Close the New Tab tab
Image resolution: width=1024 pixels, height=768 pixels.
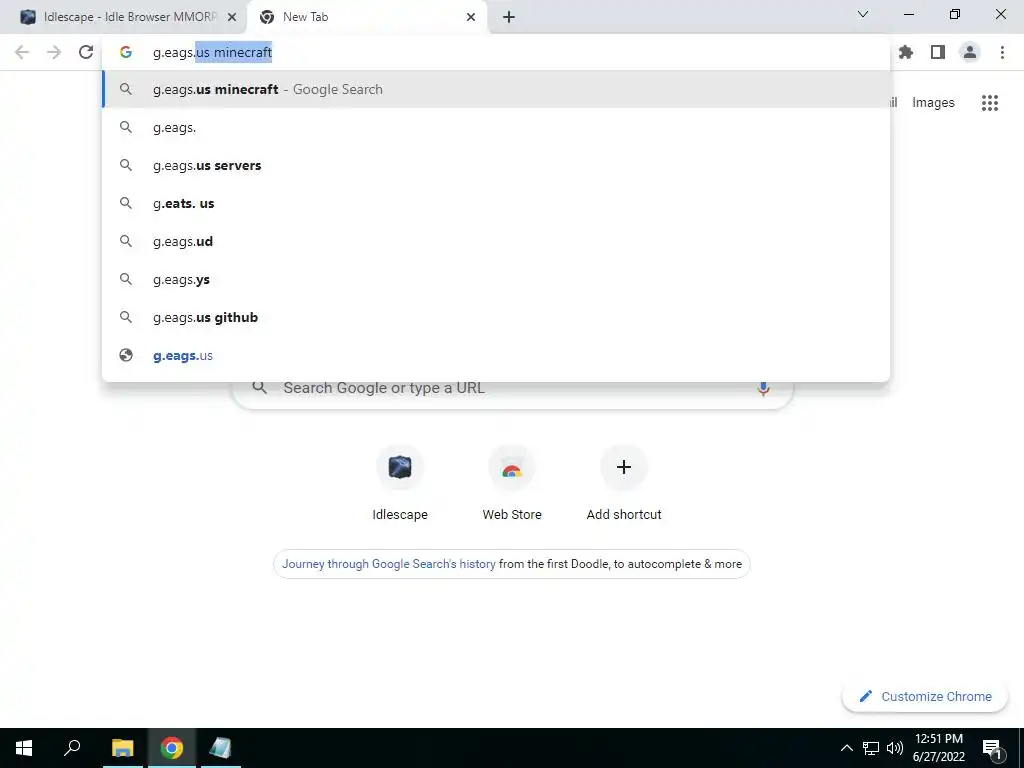click(471, 17)
